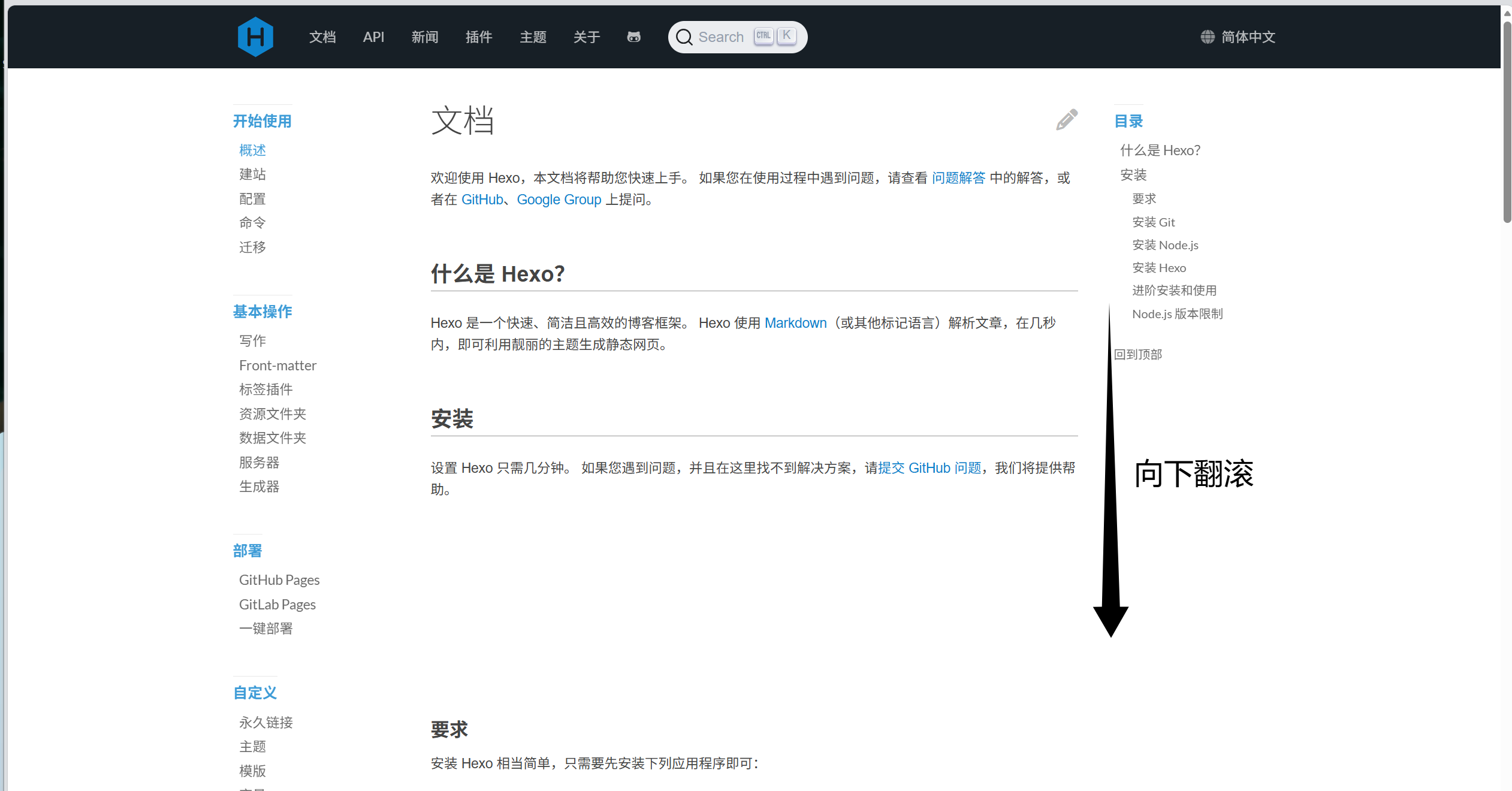Click the globe language icon
Viewport: 1512px width, 791px height.
click(1208, 37)
